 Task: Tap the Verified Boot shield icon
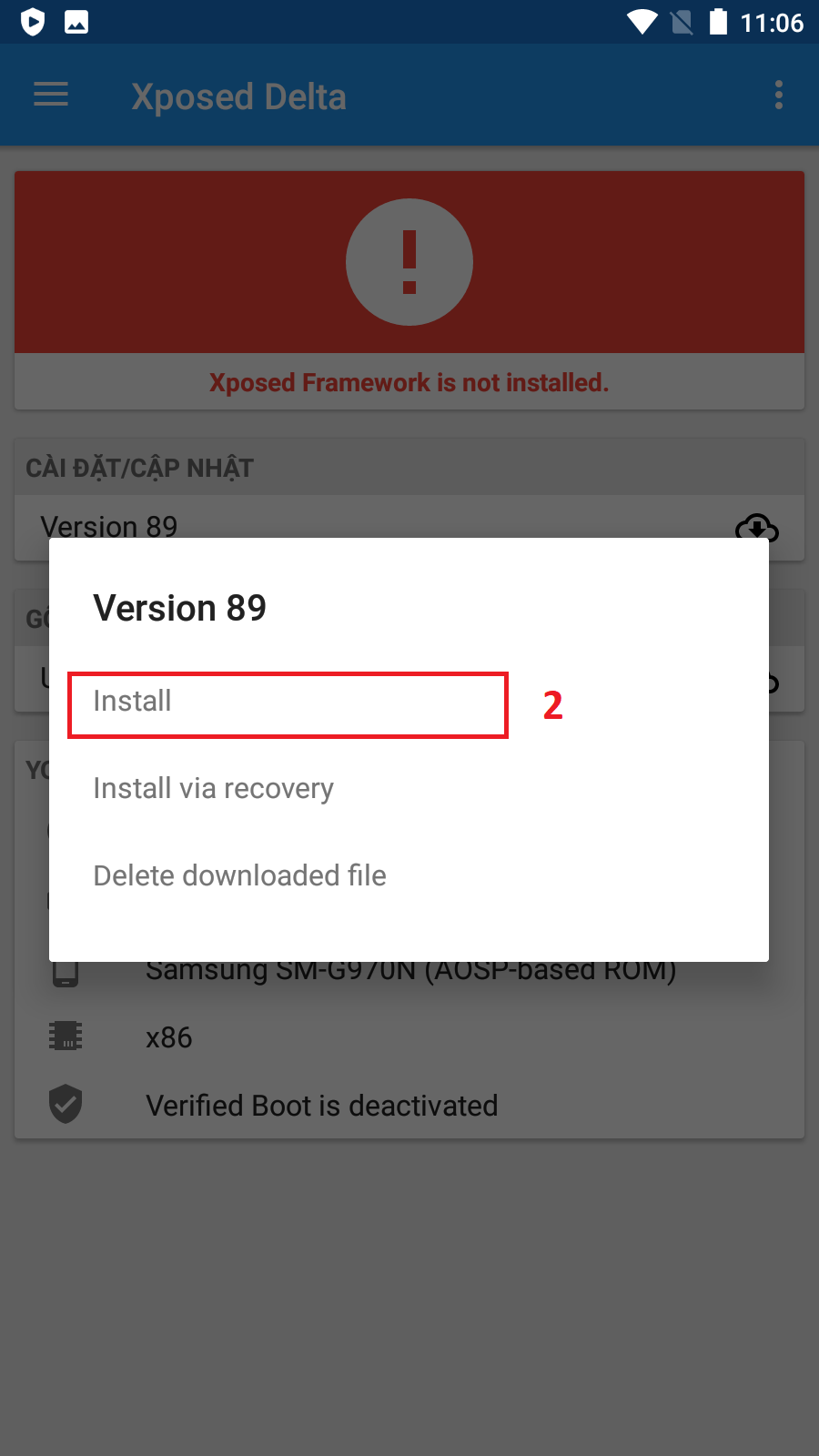pos(66,1104)
